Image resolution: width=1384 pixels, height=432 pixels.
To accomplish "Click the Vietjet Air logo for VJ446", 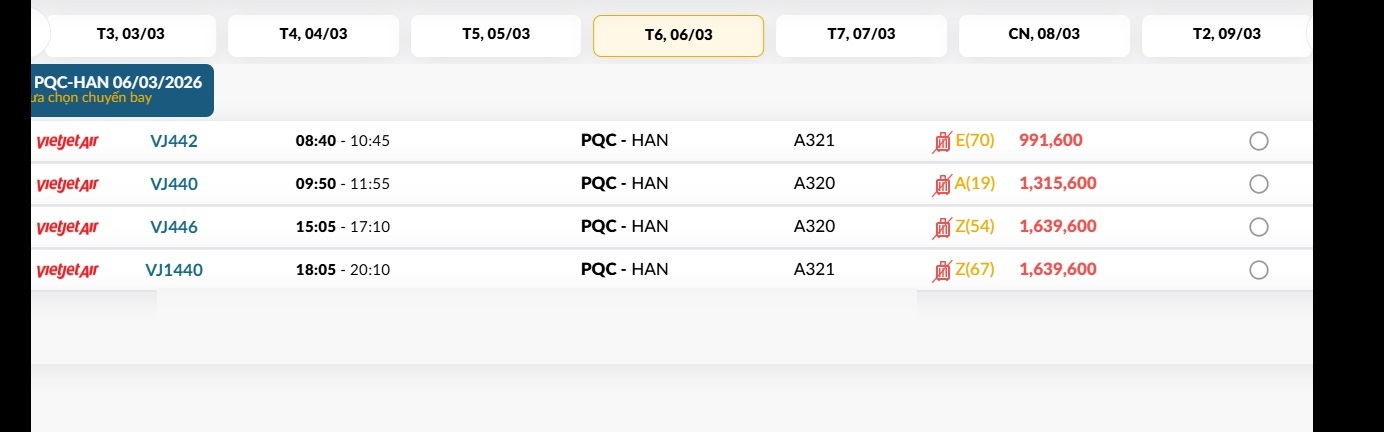I will pyautogui.click(x=67, y=227).
